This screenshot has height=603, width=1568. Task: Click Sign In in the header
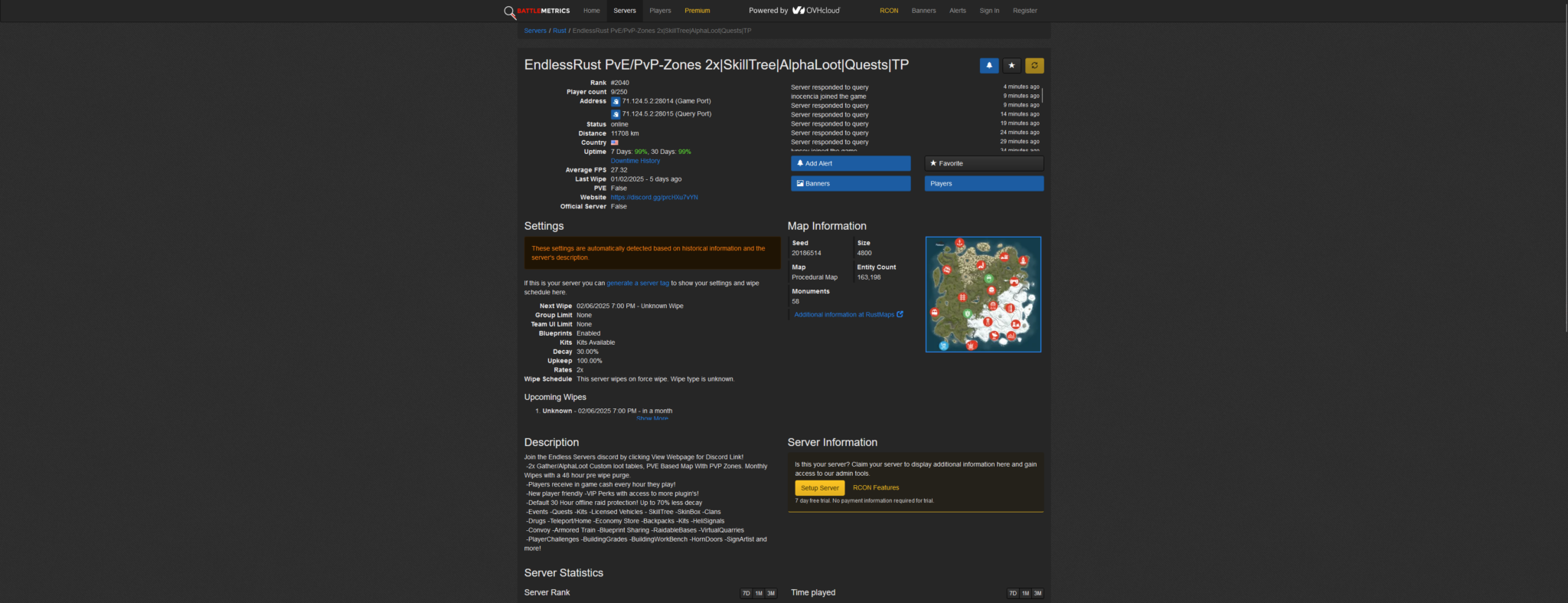pos(989,11)
